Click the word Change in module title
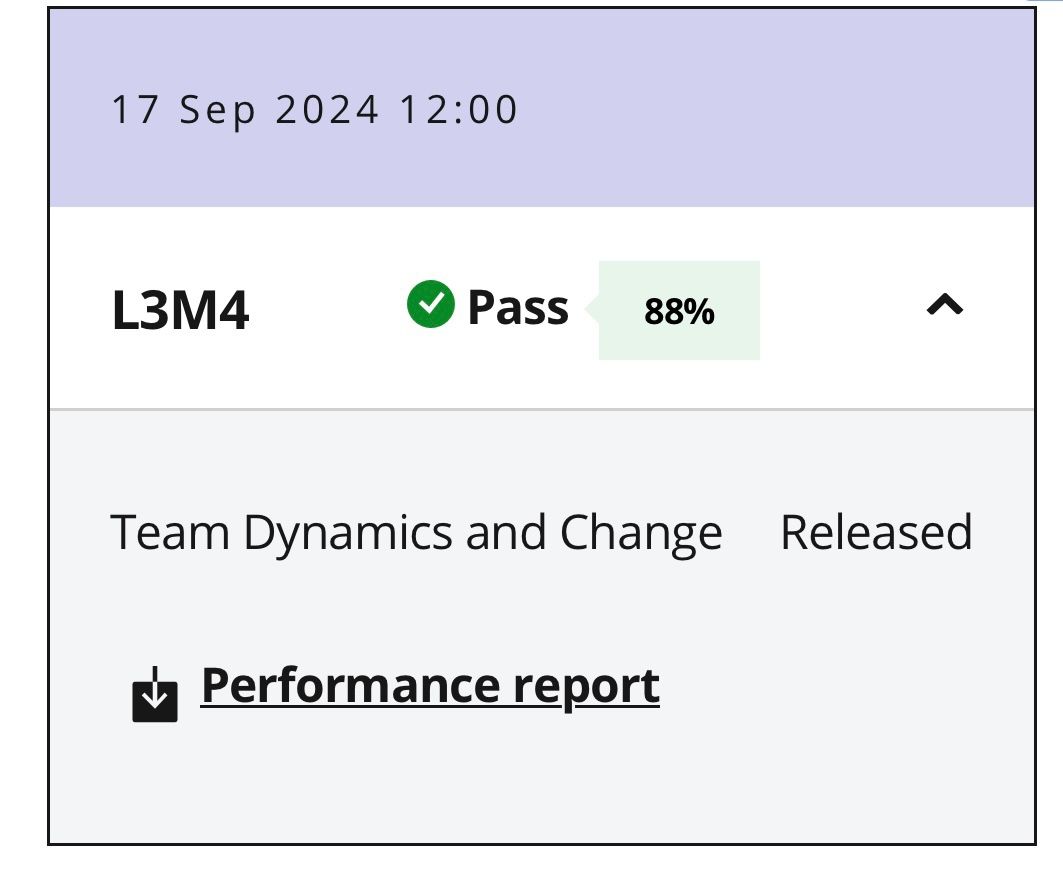The width and height of the screenshot is (1063, 873). coord(641,532)
